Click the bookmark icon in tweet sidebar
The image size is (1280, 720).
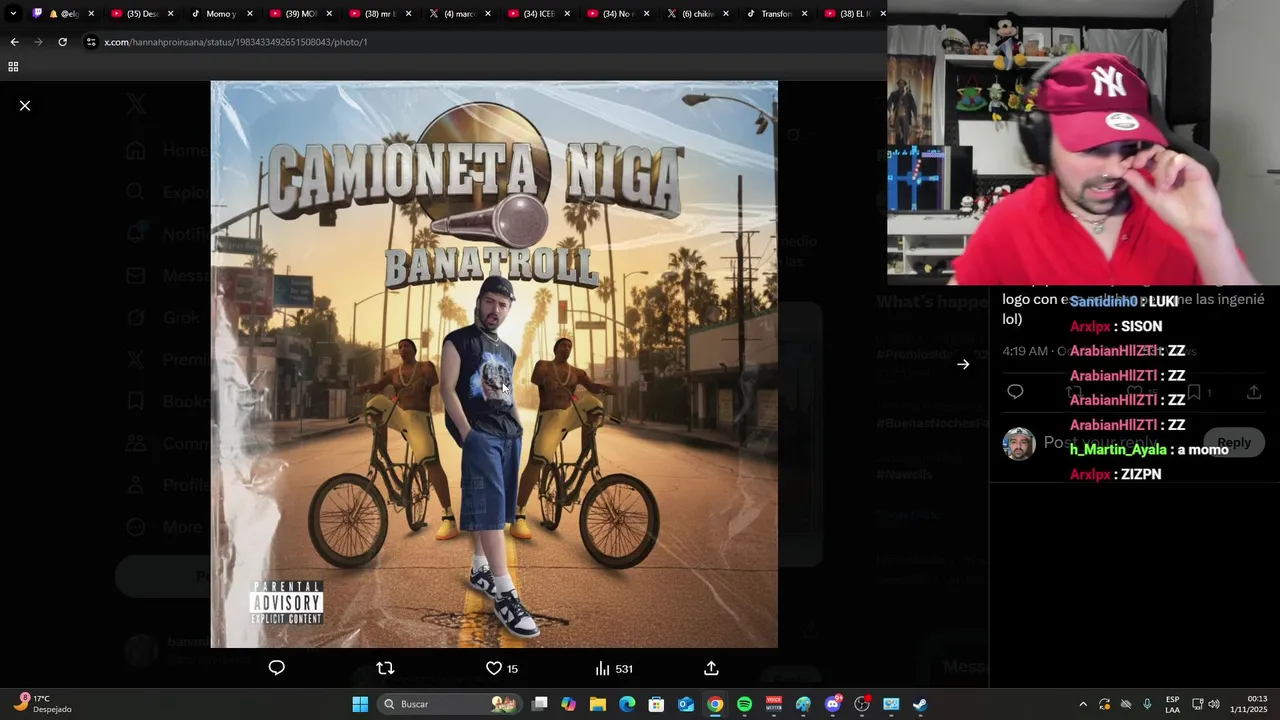click(1194, 392)
